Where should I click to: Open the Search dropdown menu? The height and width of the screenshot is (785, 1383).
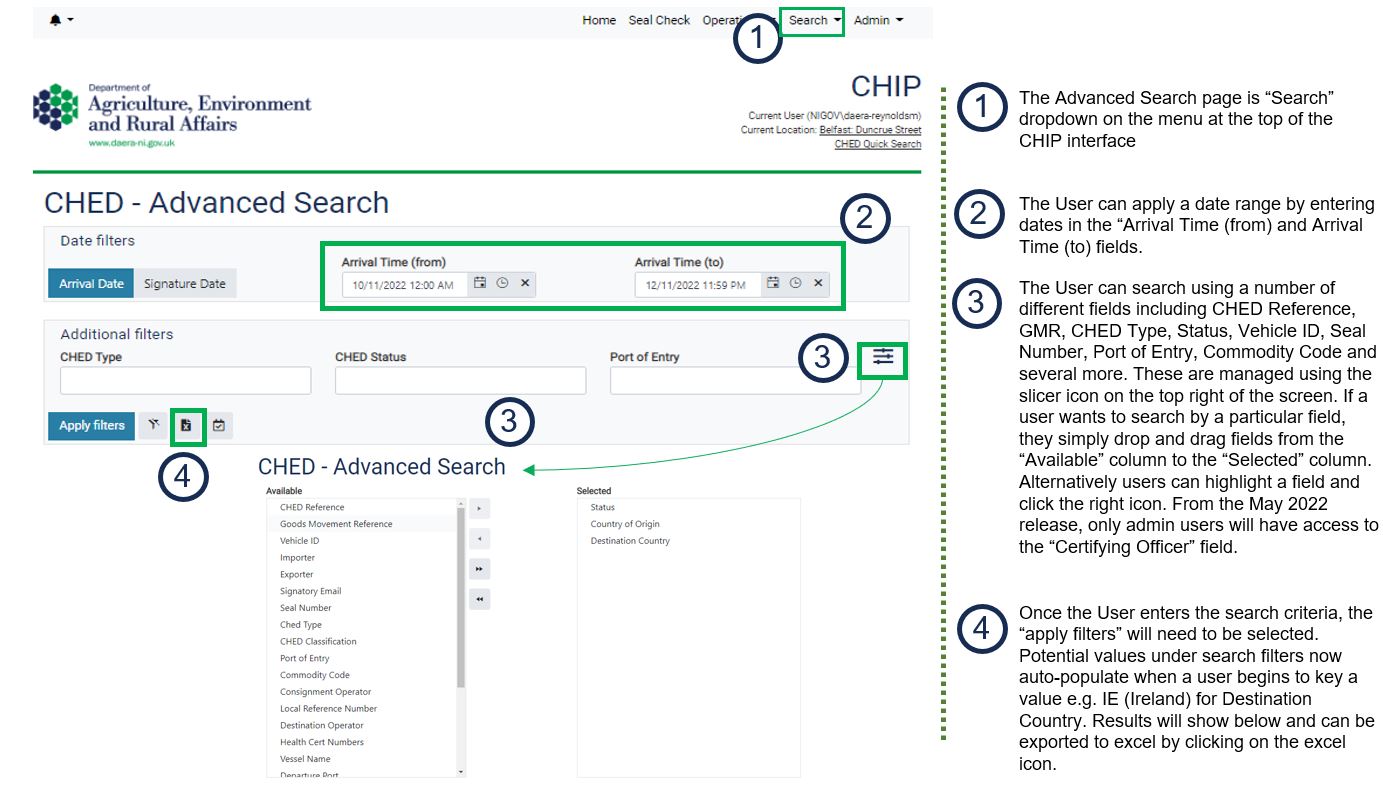click(813, 20)
